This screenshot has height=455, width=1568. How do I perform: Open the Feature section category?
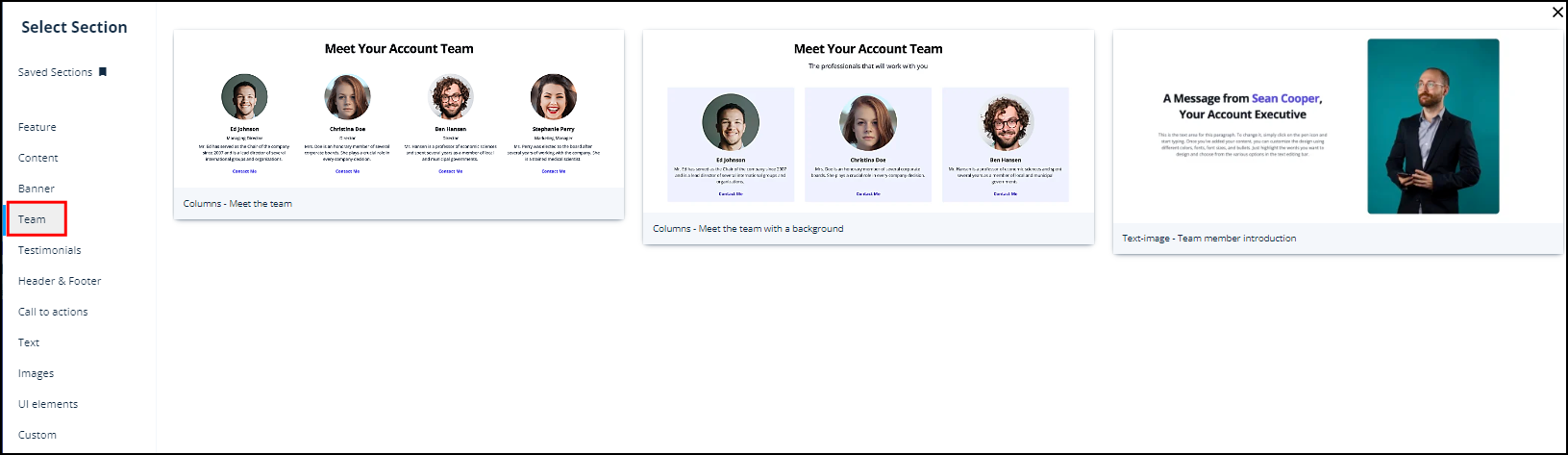pyautogui.click(x=37, y=127)
